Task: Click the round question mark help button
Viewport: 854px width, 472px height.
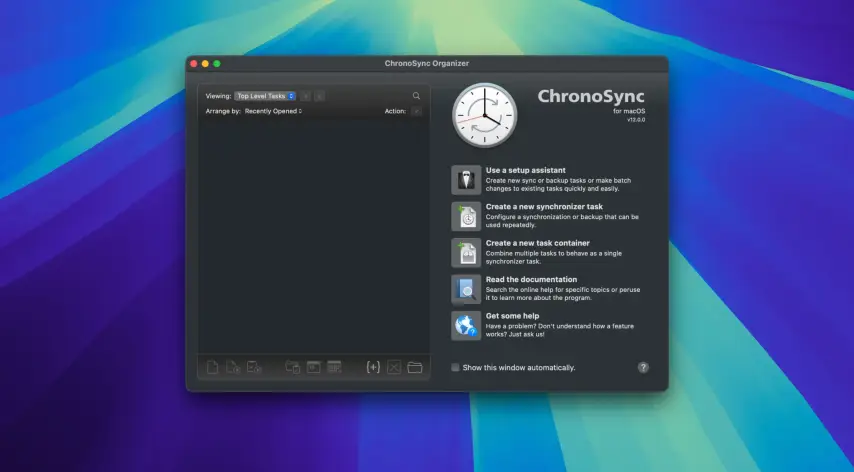Action: [x=643, y=367]
